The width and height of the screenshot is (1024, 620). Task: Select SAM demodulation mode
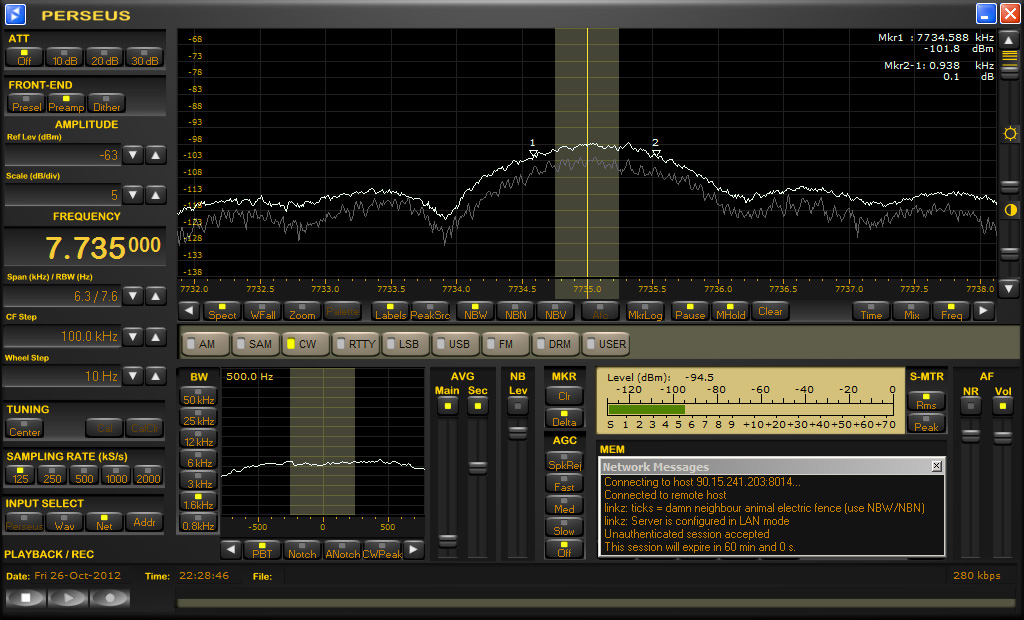pos(255,344)
